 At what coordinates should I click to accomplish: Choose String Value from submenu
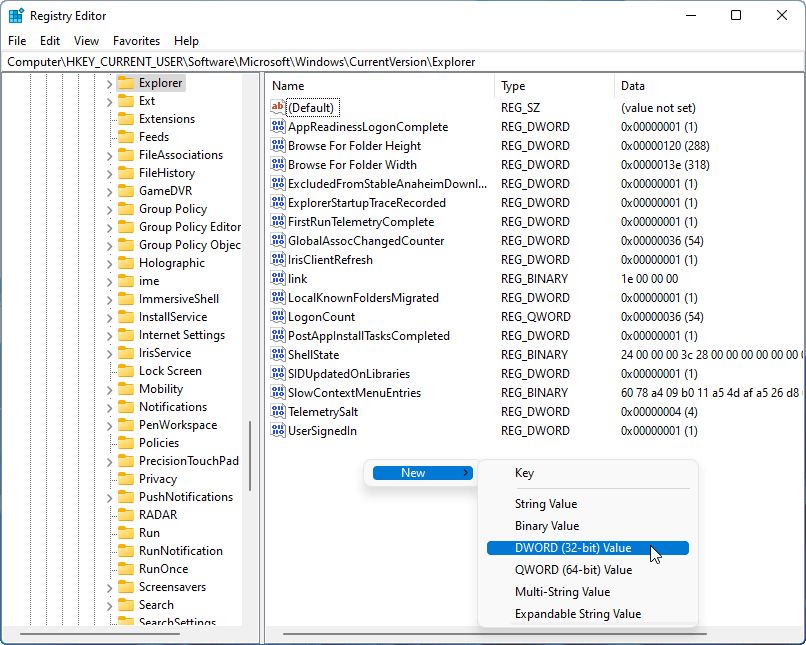pos(588,504)
